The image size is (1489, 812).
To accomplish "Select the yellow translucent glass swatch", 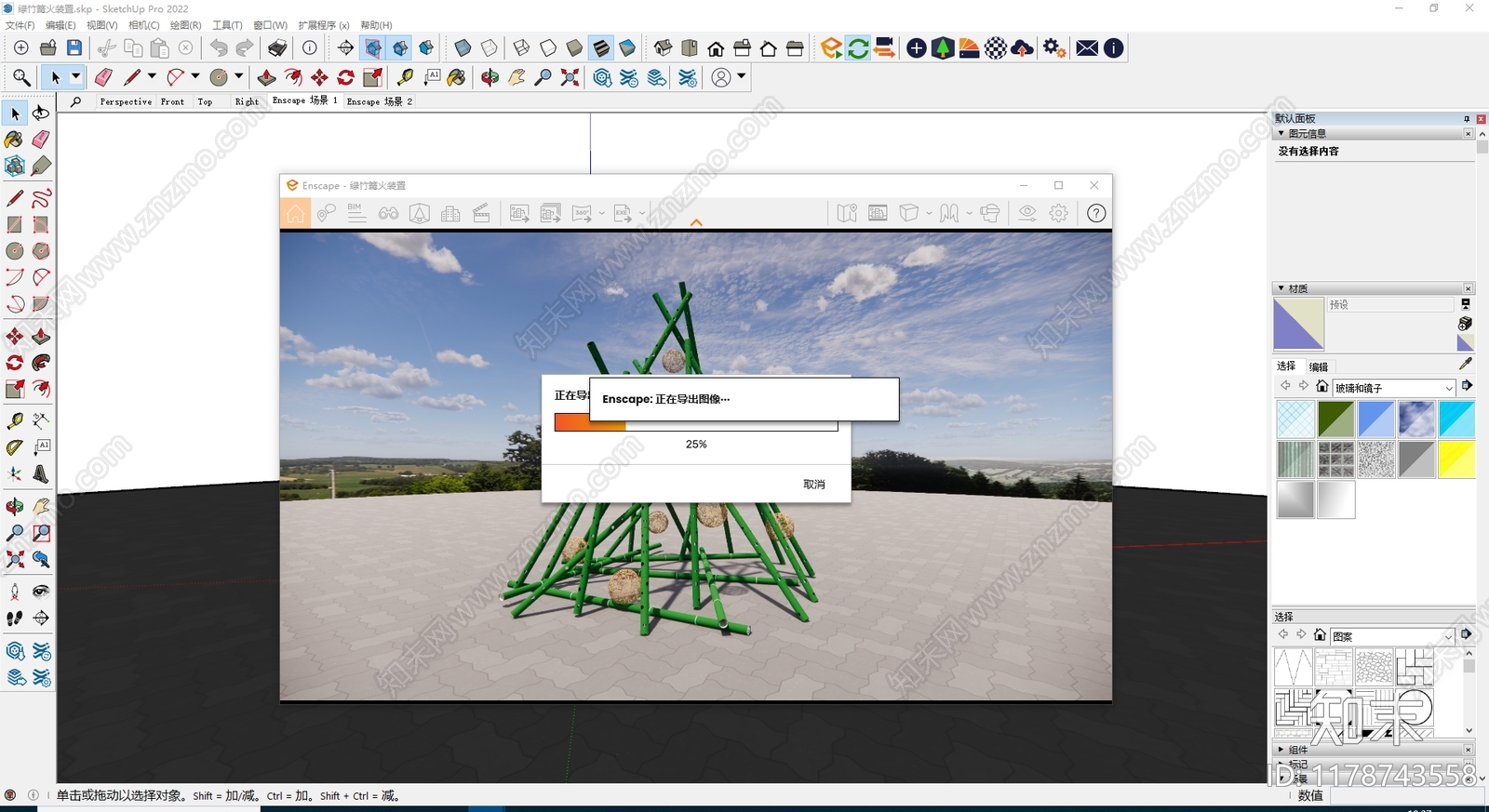I will 1456,459.
